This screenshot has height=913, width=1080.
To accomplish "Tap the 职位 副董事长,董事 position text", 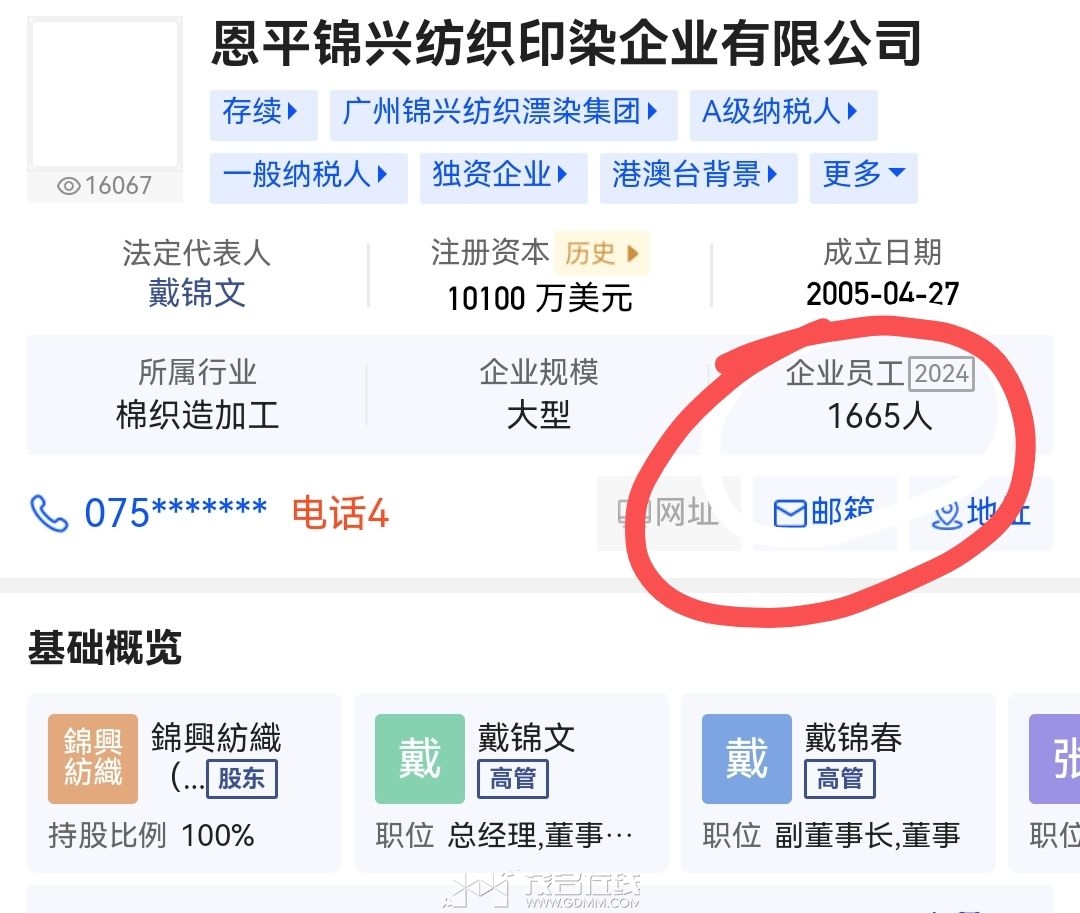I will coord(831,836).
